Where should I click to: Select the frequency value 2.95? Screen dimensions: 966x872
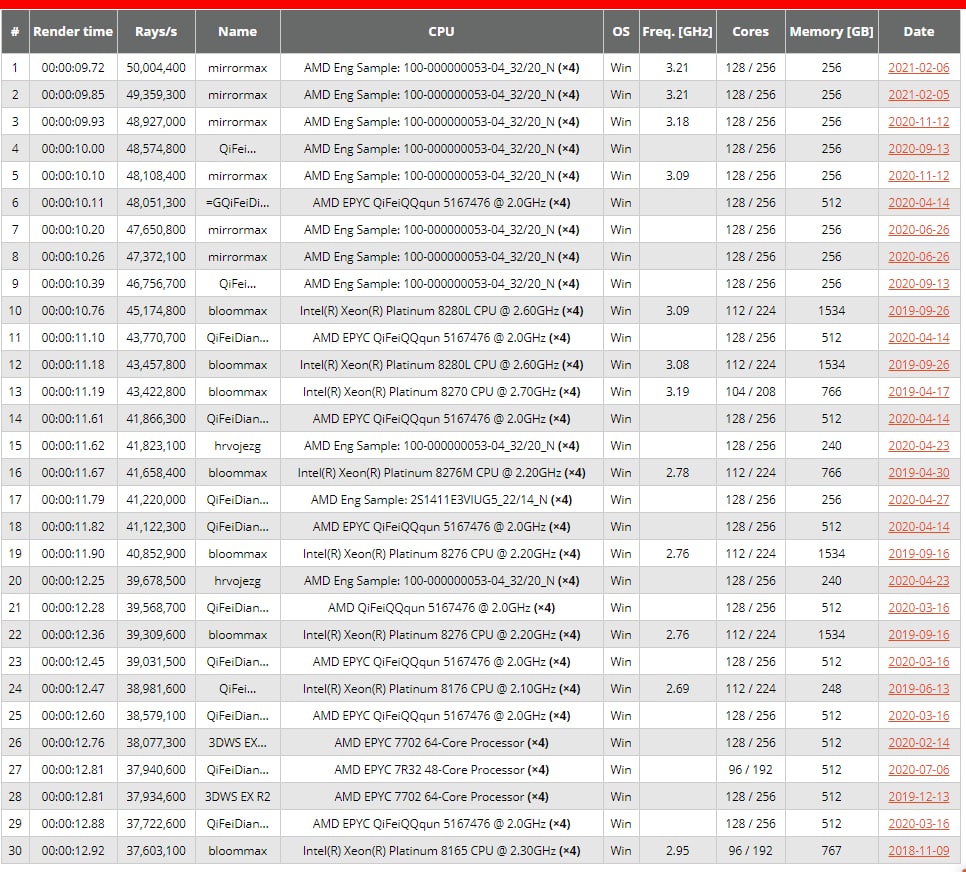point(678,850)
